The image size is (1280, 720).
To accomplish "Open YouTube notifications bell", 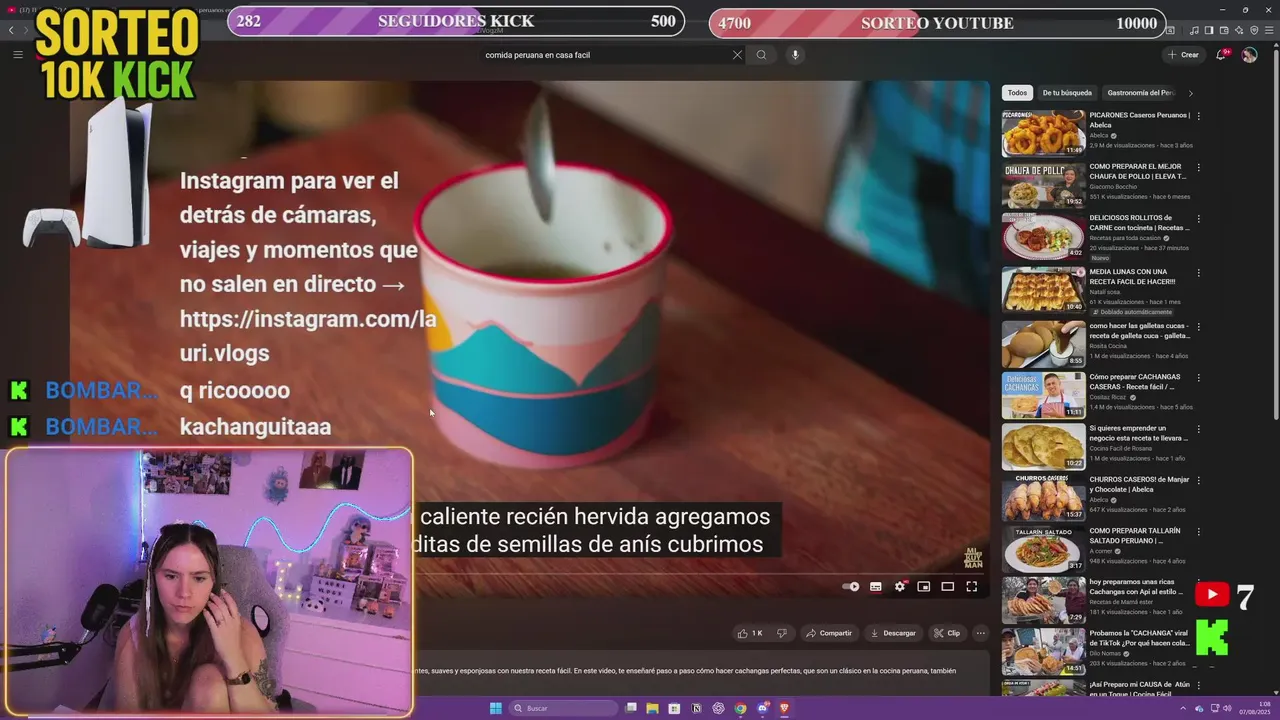I will pyautogui.click(x=1221, y=55).
